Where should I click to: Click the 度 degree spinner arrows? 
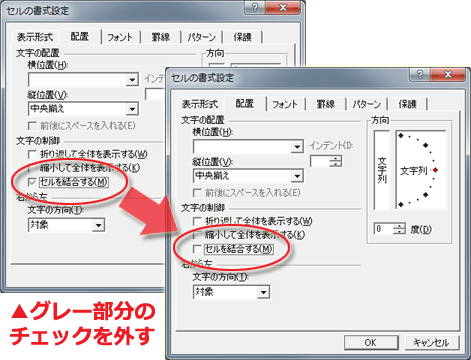pyautogui.click(x=399, y=229)
